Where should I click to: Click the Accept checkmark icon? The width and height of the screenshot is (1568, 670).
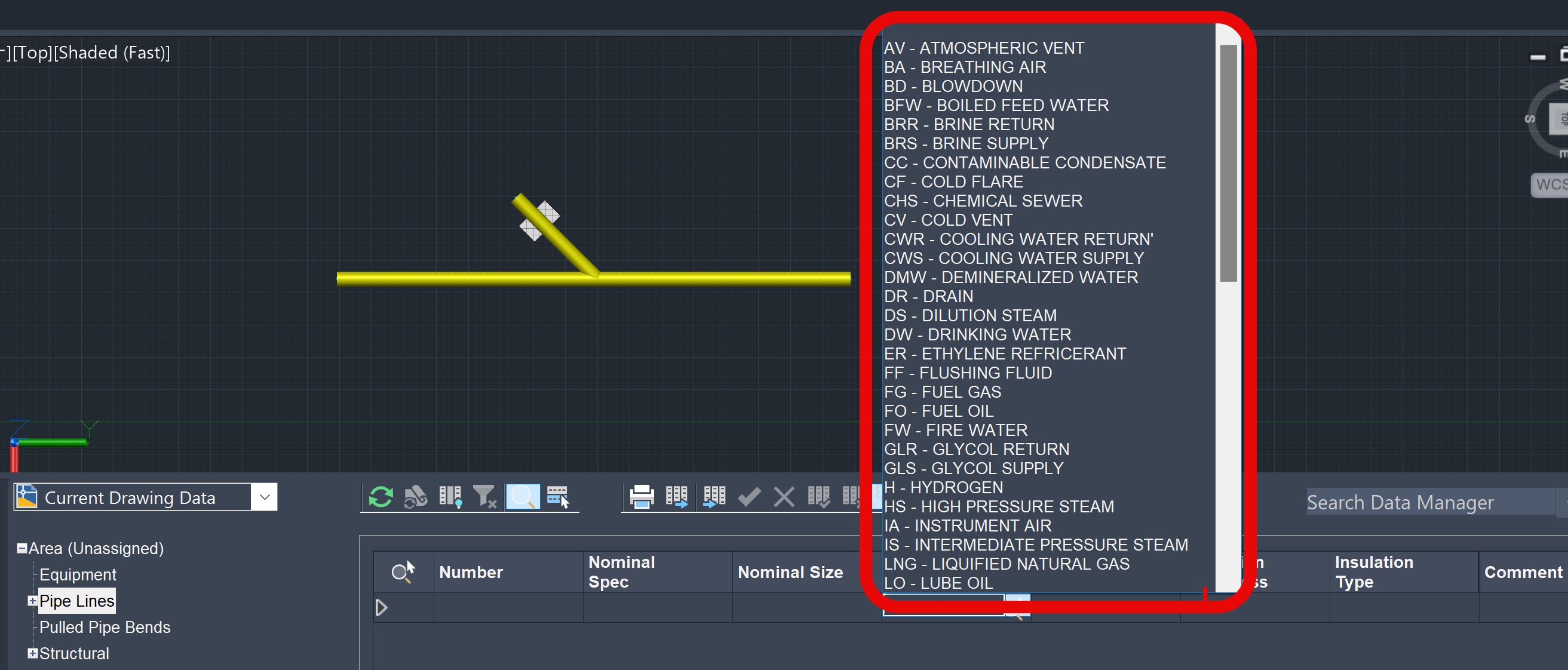pos(749,497)
